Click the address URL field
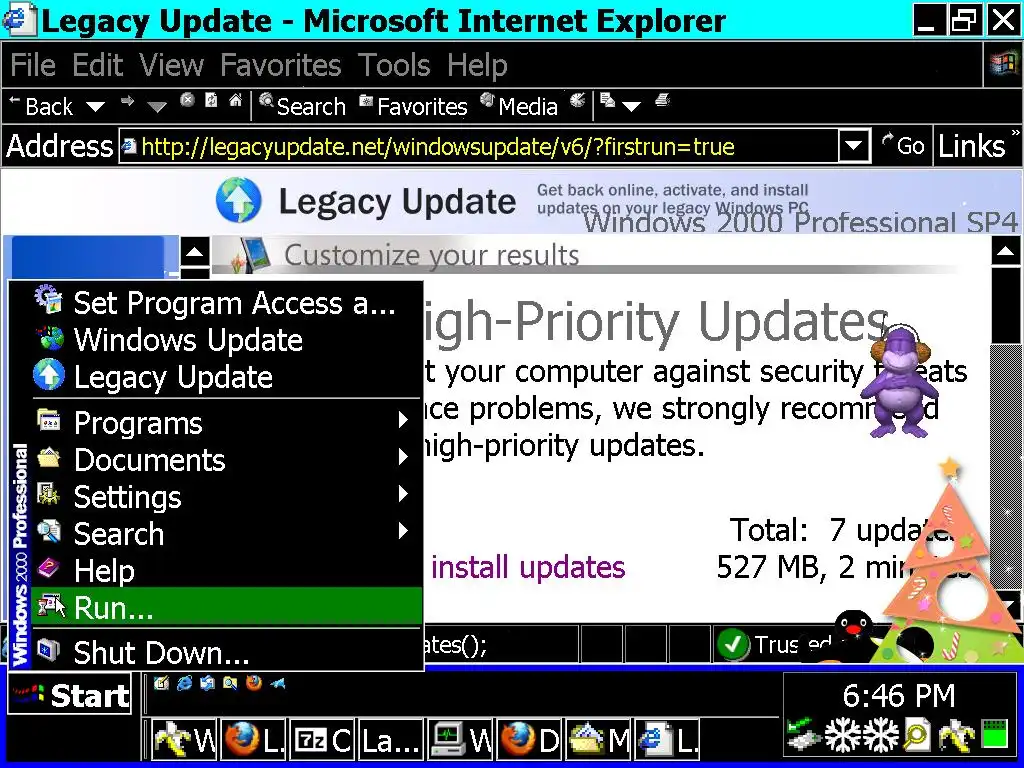The height and width of the screenshot is (768, 1024). pos(479,146)
